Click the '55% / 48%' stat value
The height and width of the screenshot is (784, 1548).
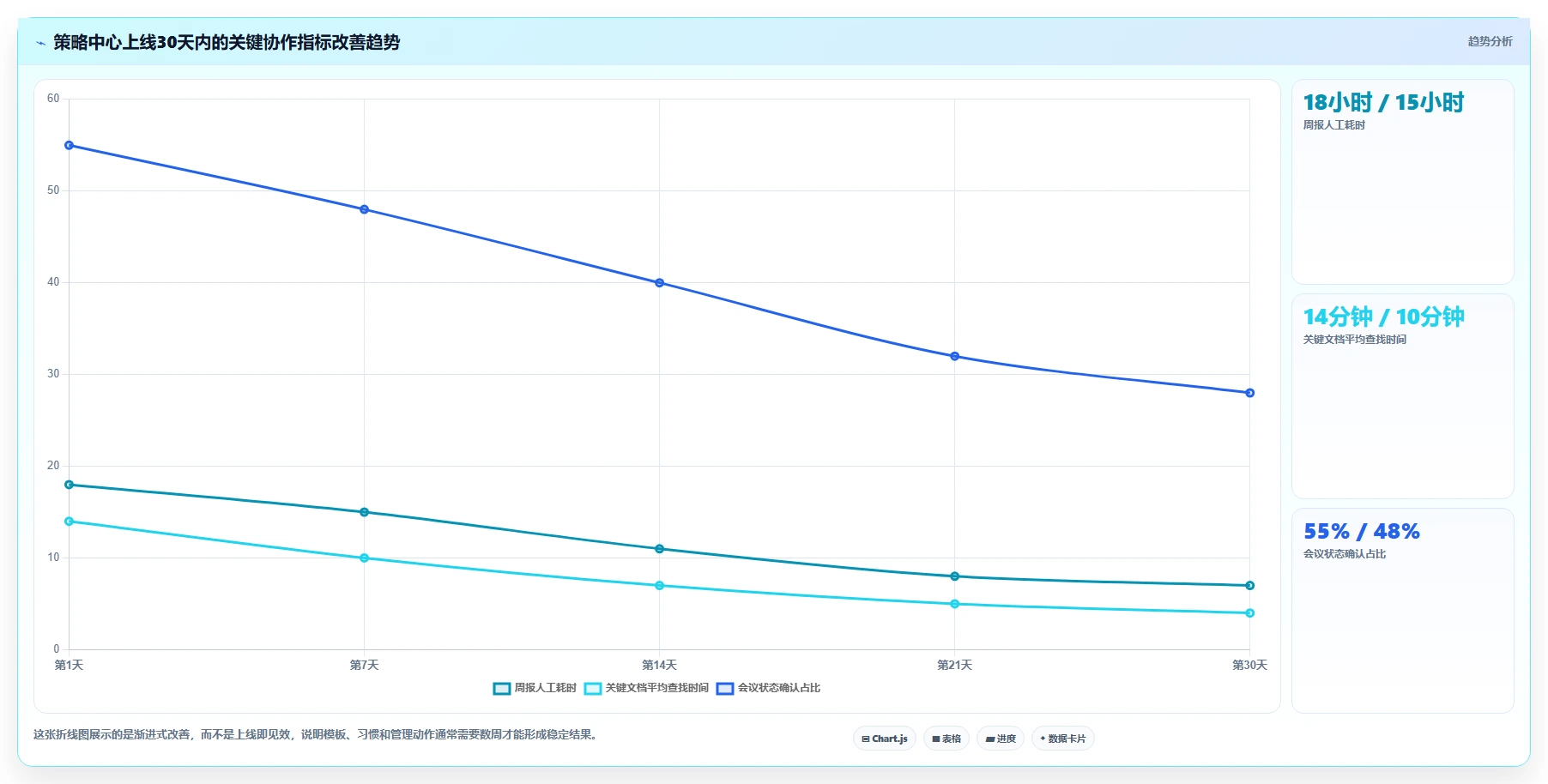pyautogui.click(x=1362, y=532)
